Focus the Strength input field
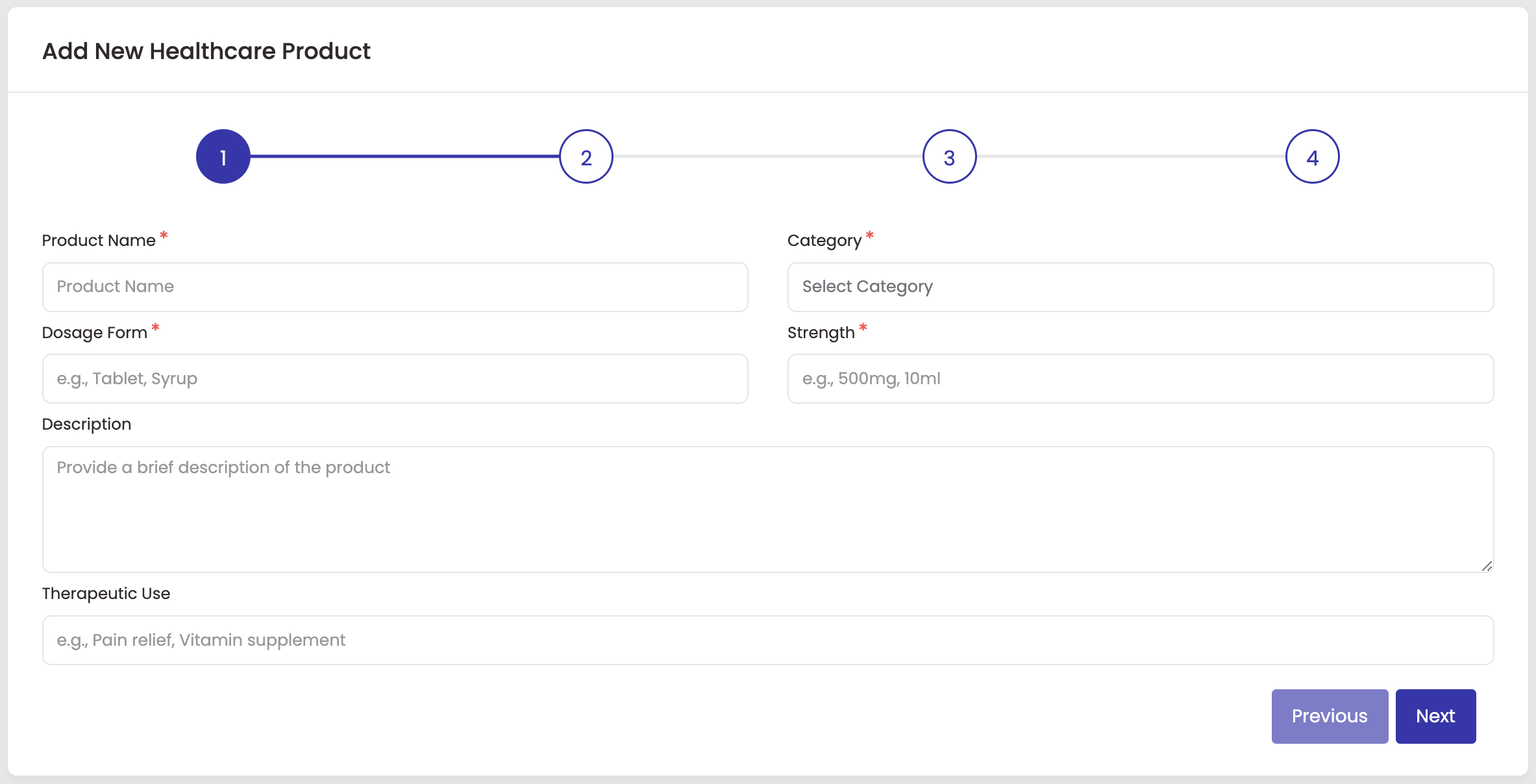Image resolution: width=1536 pixels, height=784 pixels. (1140, 378)
